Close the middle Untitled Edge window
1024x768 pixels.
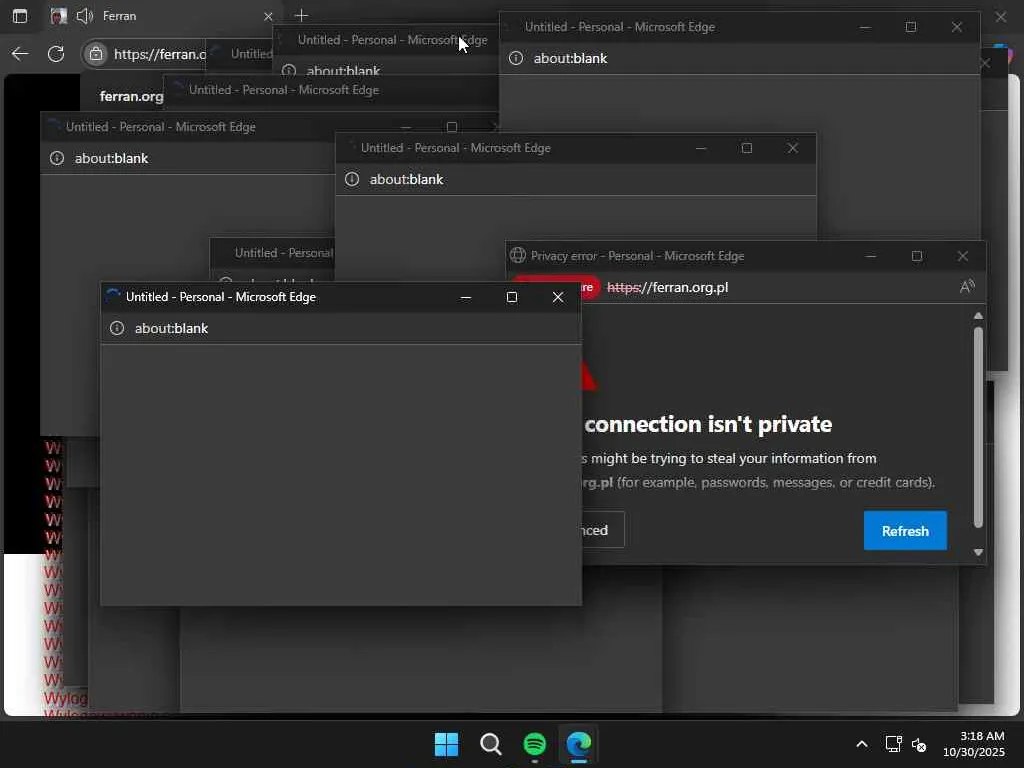(x=793, y=148)
